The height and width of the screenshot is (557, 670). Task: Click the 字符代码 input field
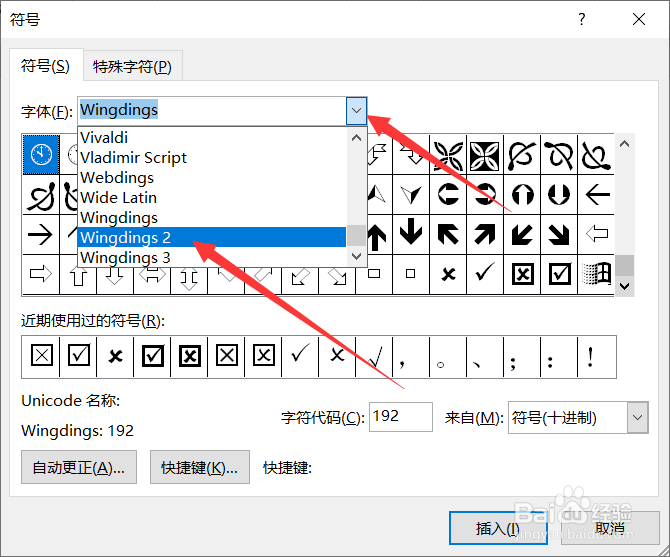tap(401, 417)
